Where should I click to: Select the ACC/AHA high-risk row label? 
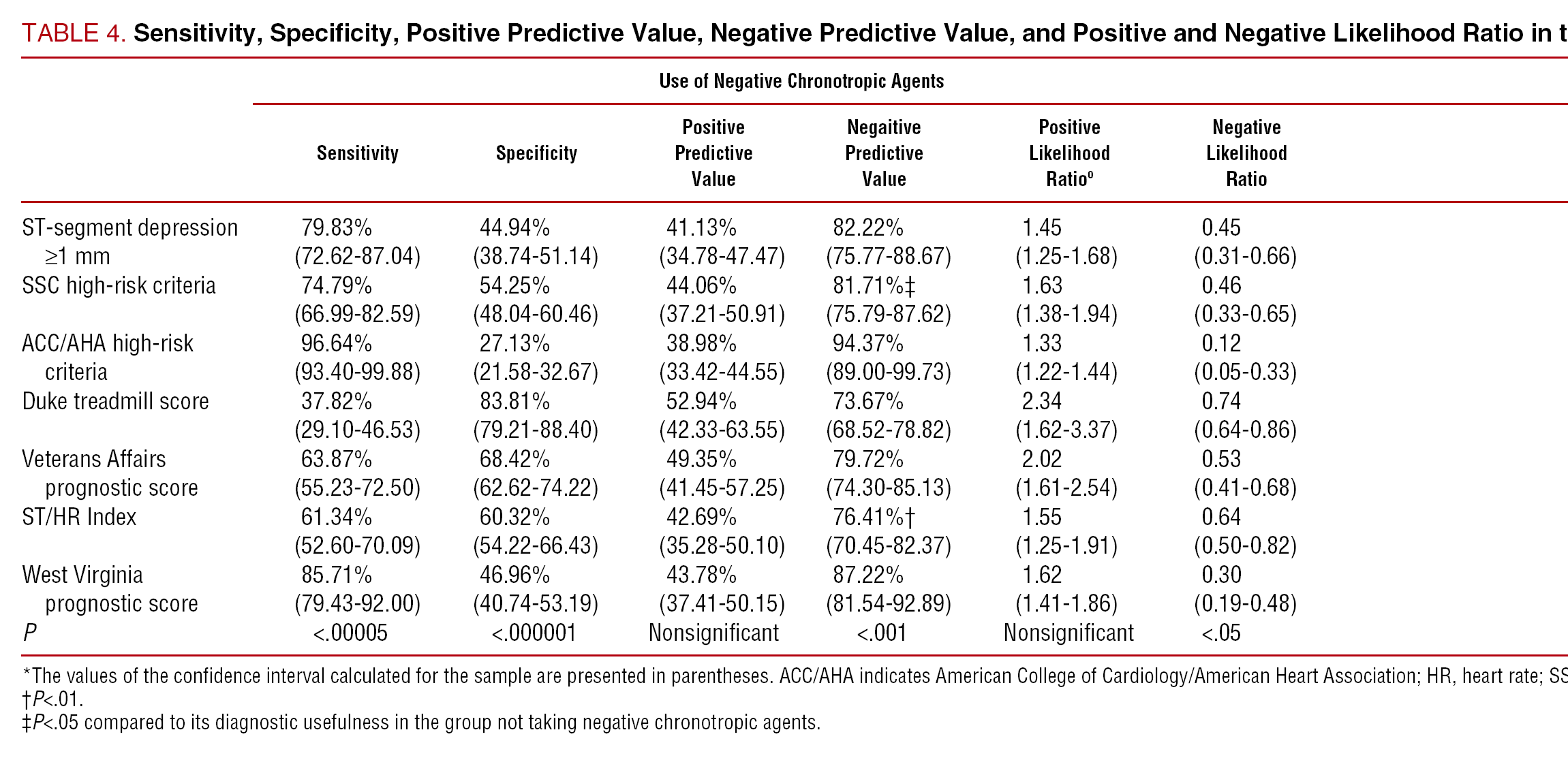pos(108,343)
